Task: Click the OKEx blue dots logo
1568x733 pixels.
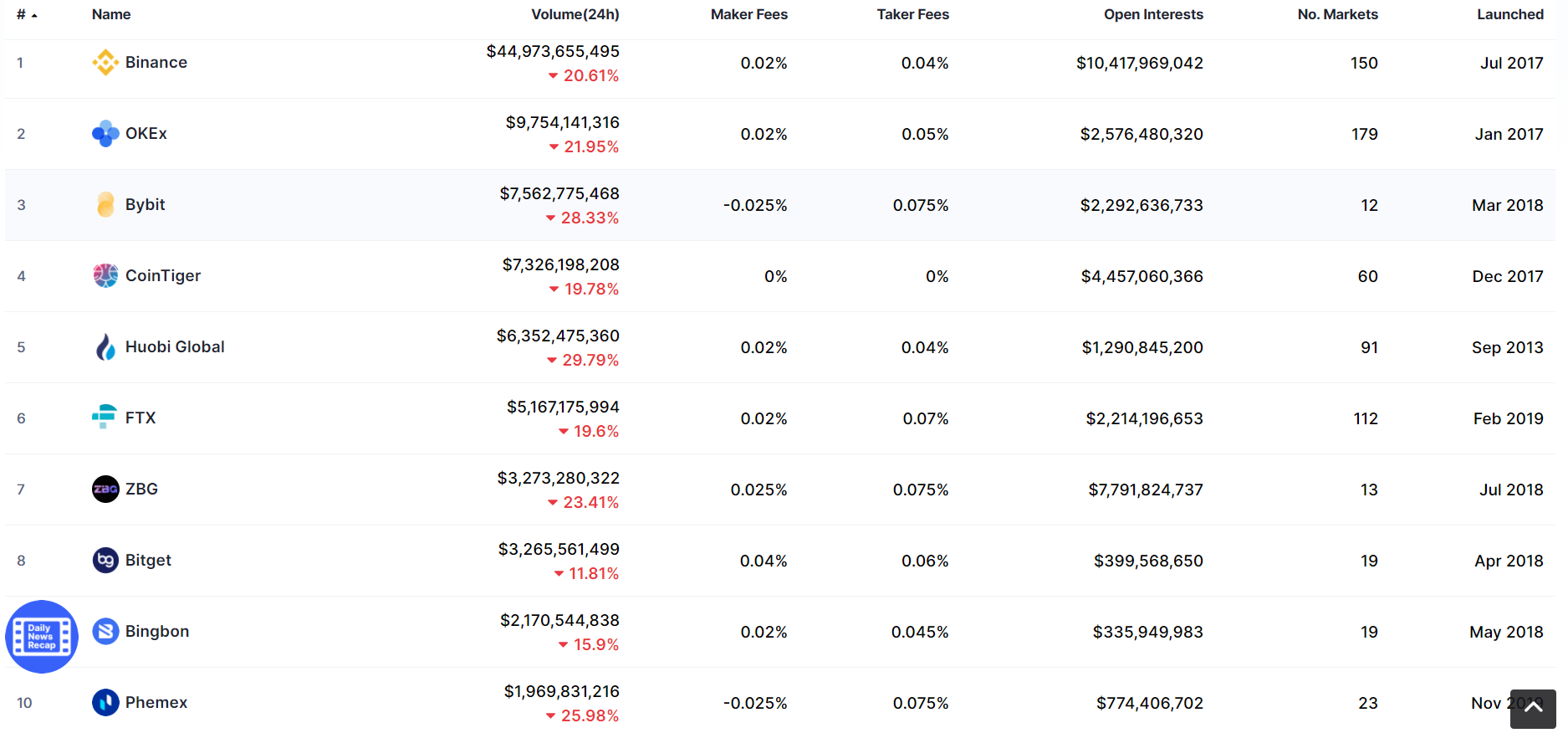Action: [x=105, y=134]
